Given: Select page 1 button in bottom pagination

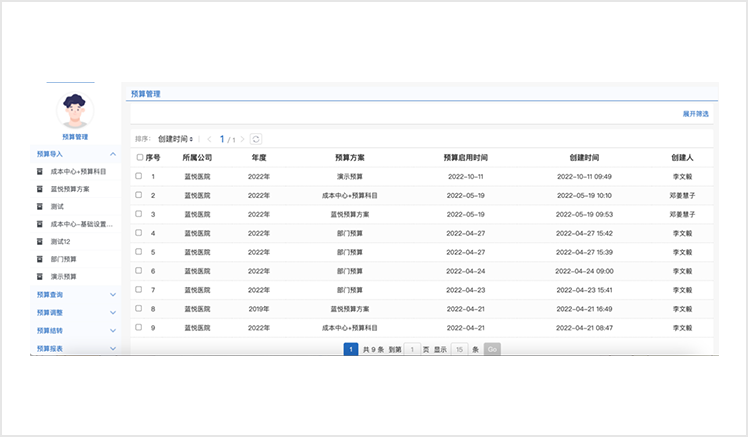Looking at the screenshot, I should coord(350,350).
